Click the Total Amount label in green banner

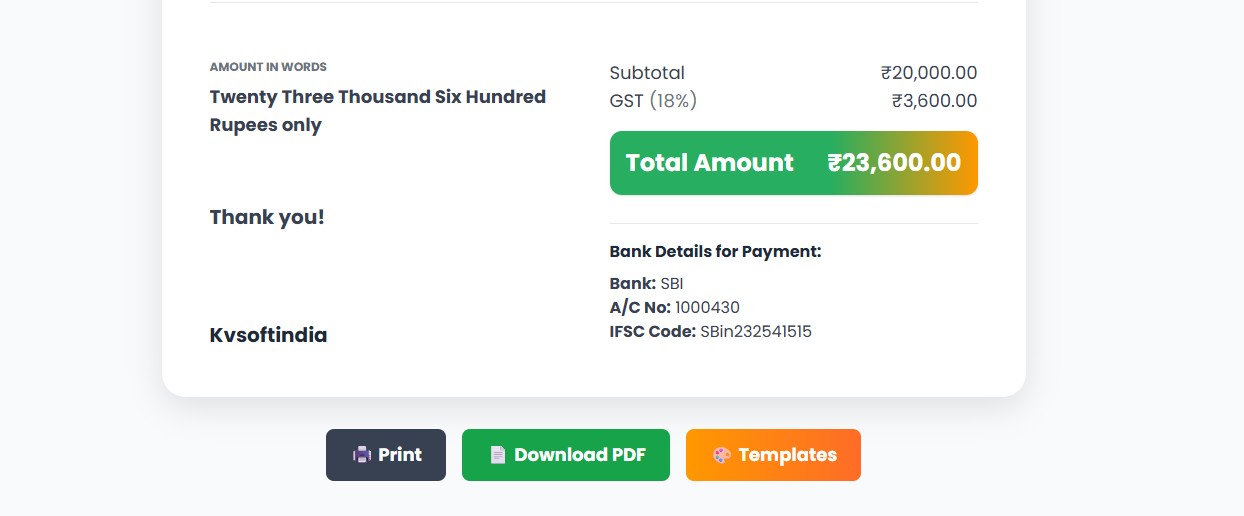[x=709, y=163]
